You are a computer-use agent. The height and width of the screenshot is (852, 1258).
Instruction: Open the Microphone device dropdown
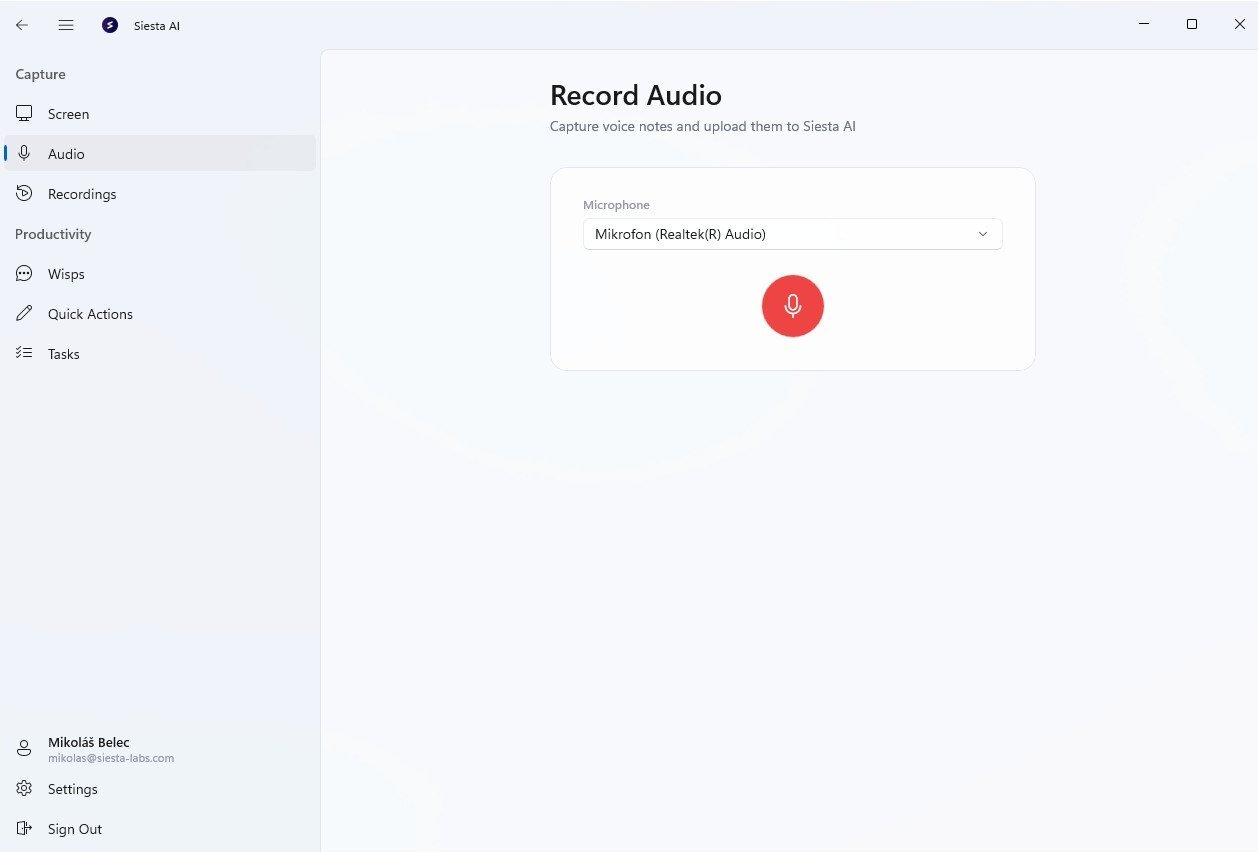click(x=793, y=234)
